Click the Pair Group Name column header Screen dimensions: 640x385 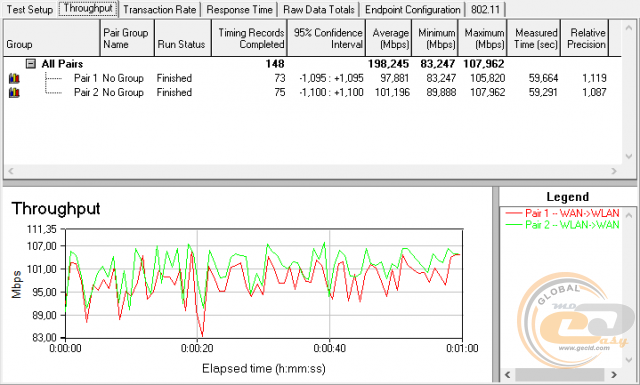(x=127, y=38)
